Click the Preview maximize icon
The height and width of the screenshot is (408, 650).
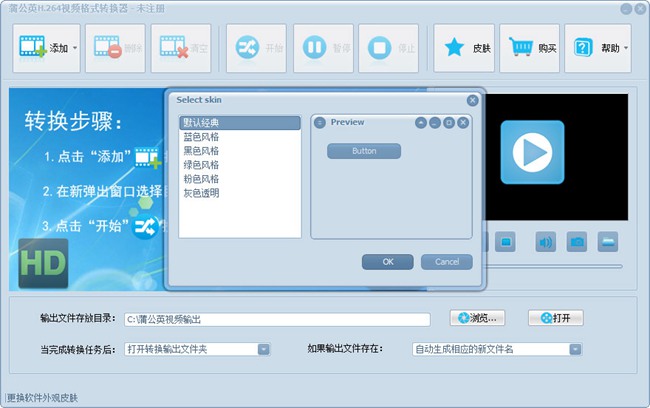[x=449, y=123]
